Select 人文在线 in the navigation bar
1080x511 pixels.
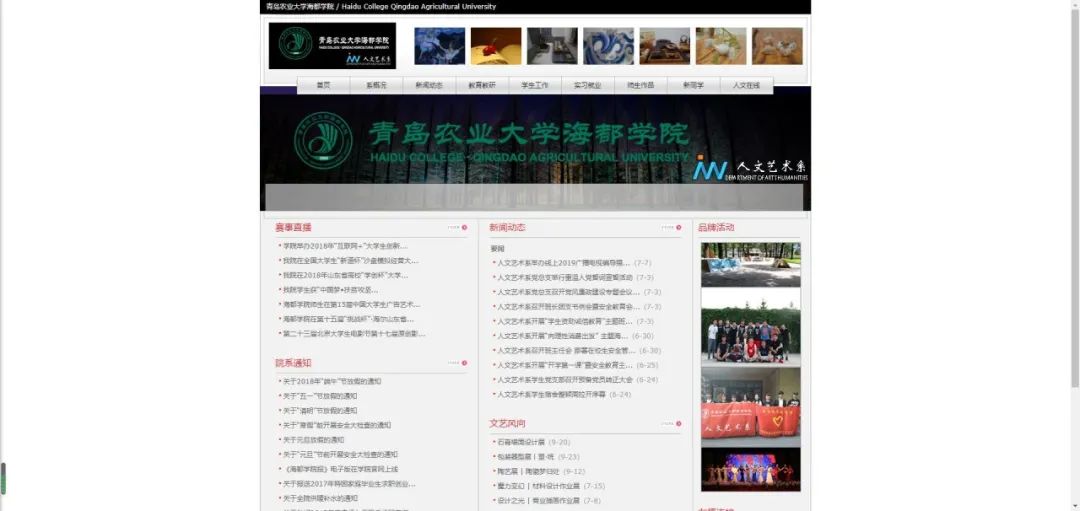coord(746,86)
